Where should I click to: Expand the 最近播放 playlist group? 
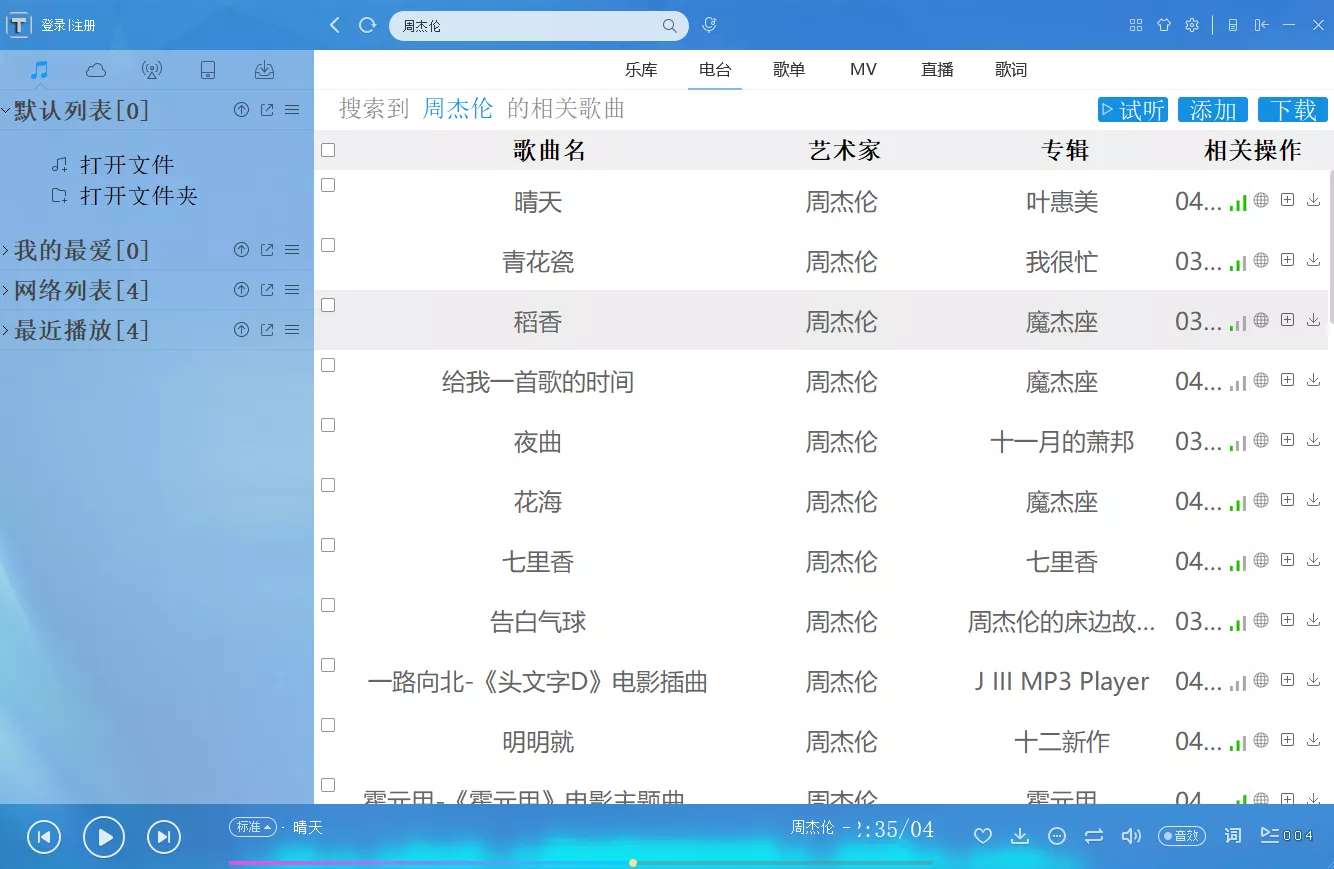6,330
